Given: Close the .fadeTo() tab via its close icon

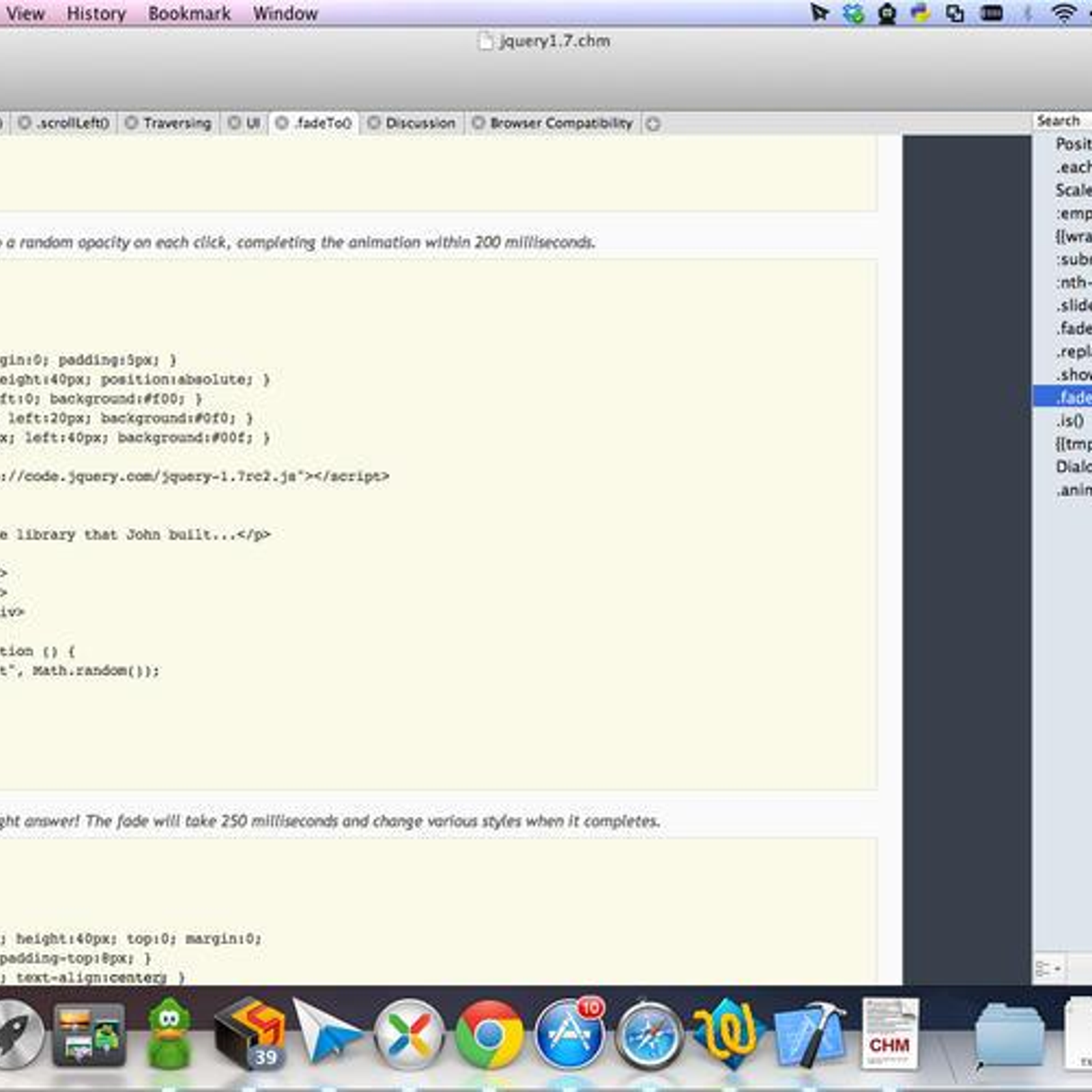Looking at the screenshot, I should [282, 123].
